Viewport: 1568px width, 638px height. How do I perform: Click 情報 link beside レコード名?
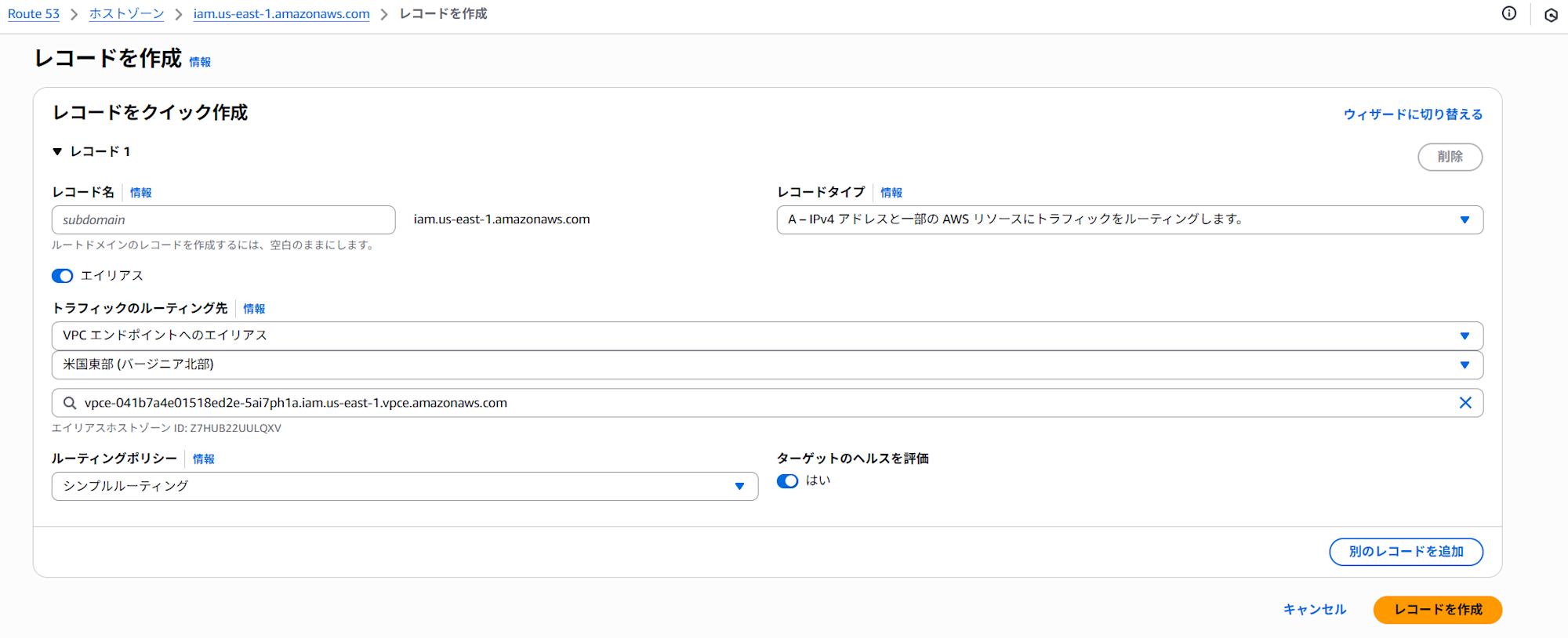pyautogui.click(x=141, y=193)
